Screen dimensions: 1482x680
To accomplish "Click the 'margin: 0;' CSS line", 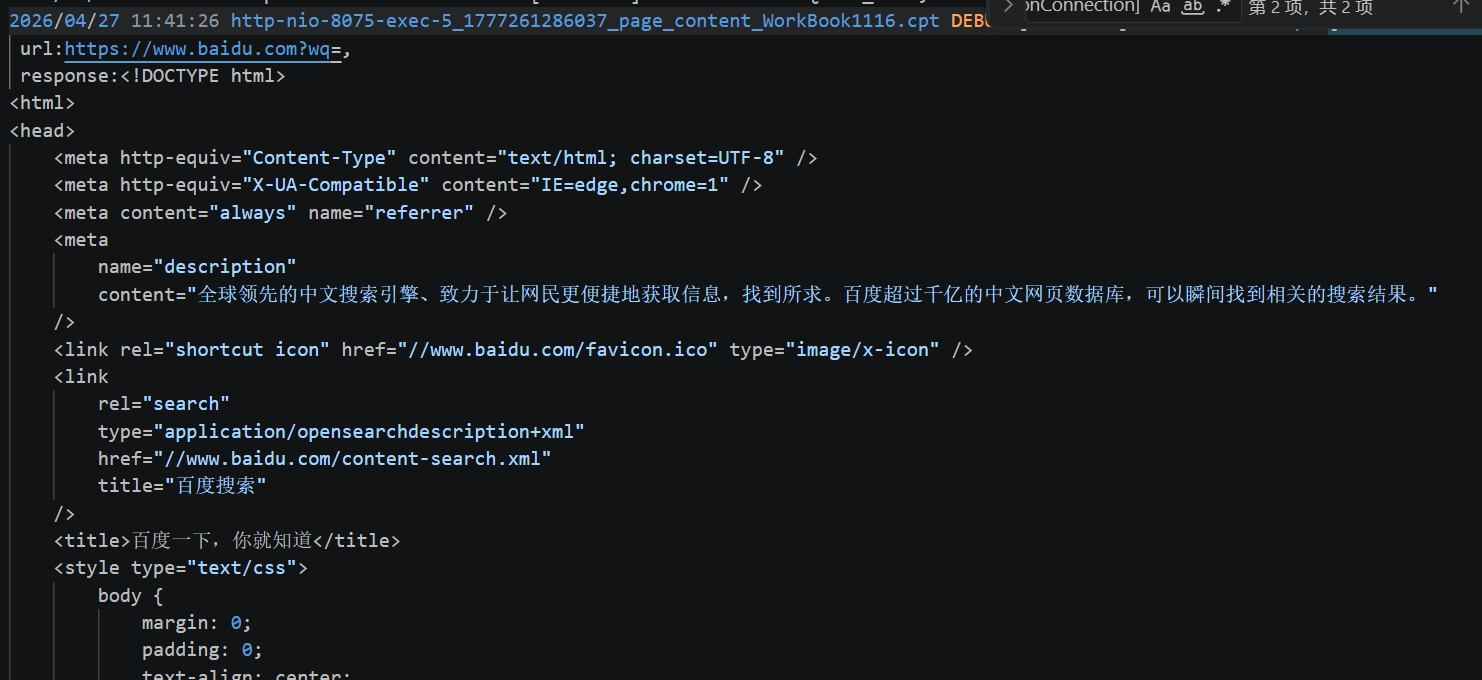I will click(x=197, y=623).
